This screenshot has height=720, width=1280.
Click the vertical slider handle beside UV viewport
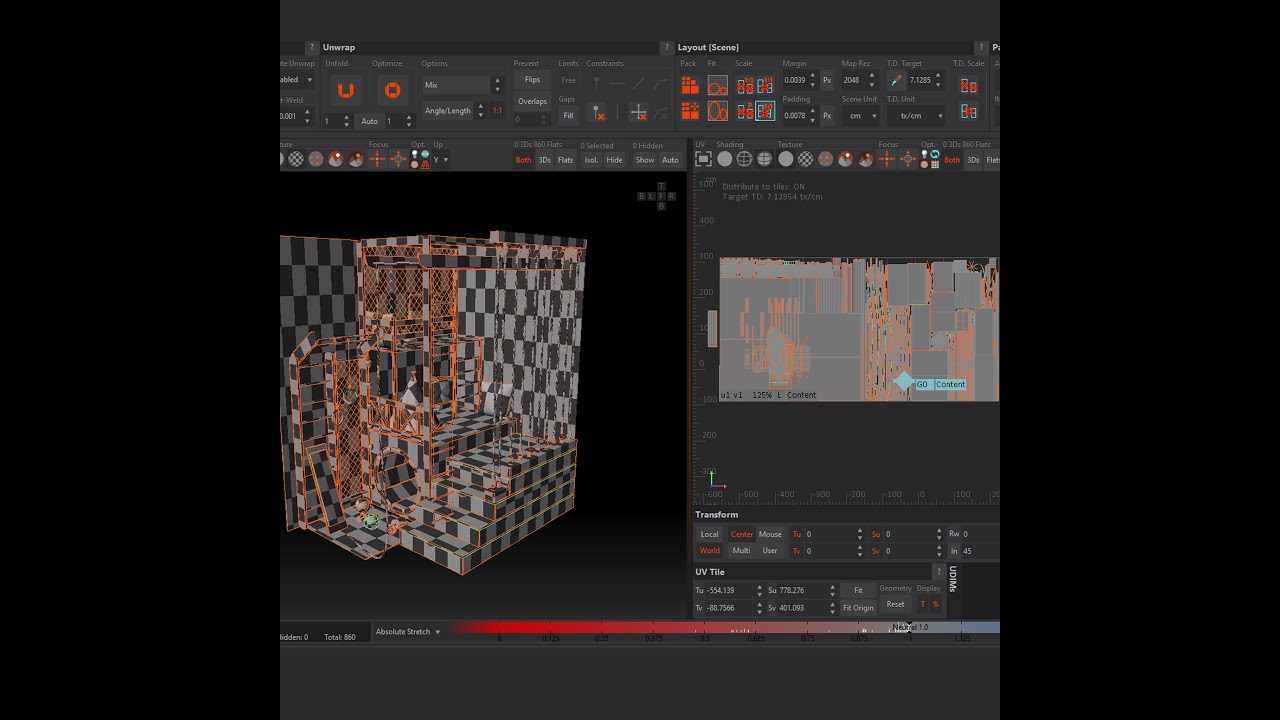click(712, 328)
